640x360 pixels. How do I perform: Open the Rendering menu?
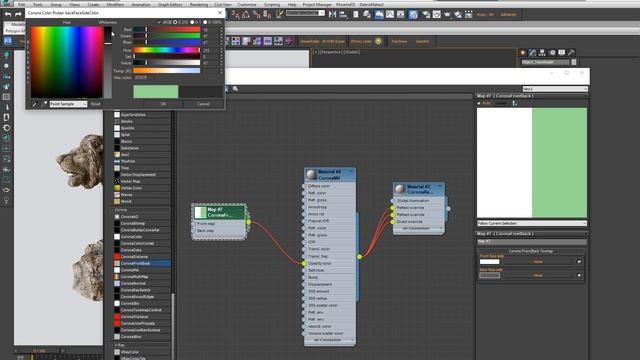coord(199,4)
